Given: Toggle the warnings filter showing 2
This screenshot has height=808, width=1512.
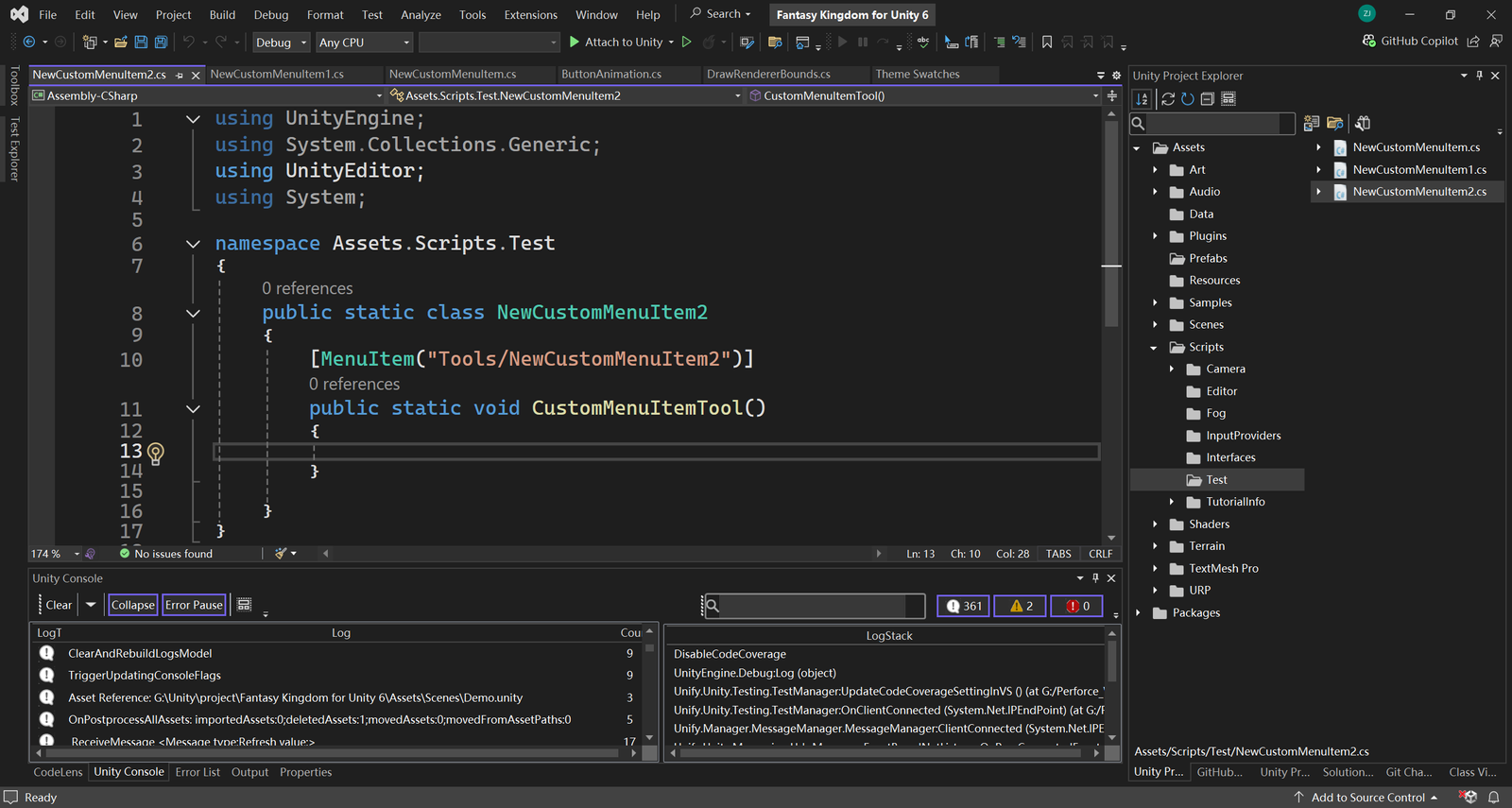Looking at the screenshot, I should 1022,607.
